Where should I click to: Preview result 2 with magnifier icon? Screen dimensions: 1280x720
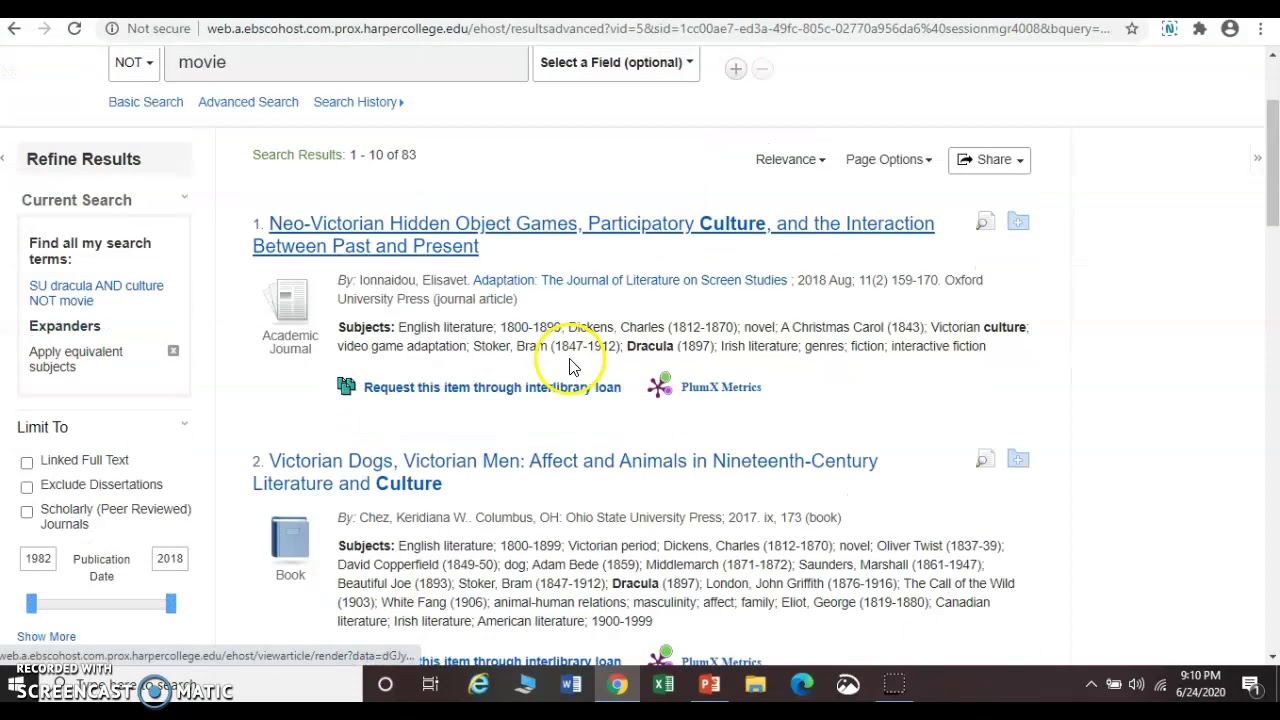[985, 459]
